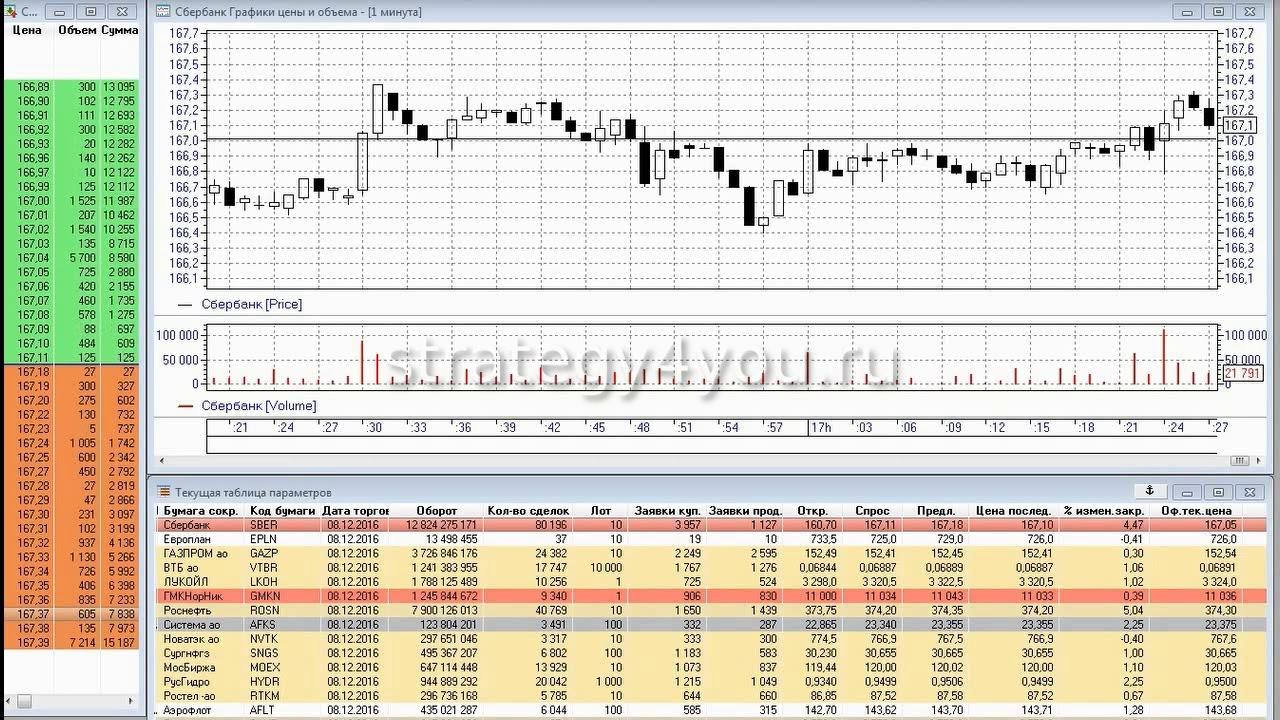Click the % измен.закр. column header
Image resolution: width=1280 pixels, height=720 pixels.
pyautogui.click(x=1103, y=510)
